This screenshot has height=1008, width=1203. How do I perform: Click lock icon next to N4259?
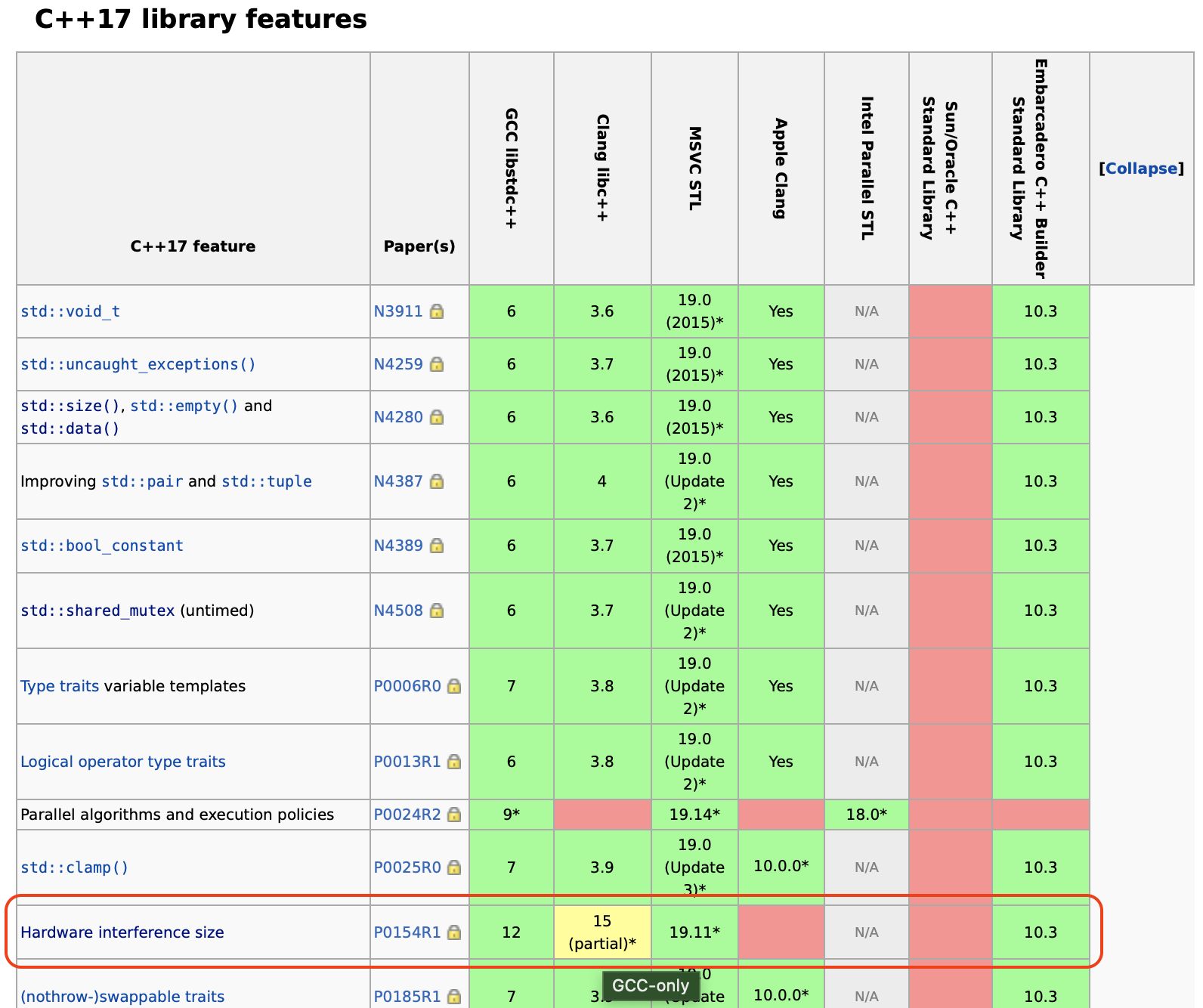[437, 364]
